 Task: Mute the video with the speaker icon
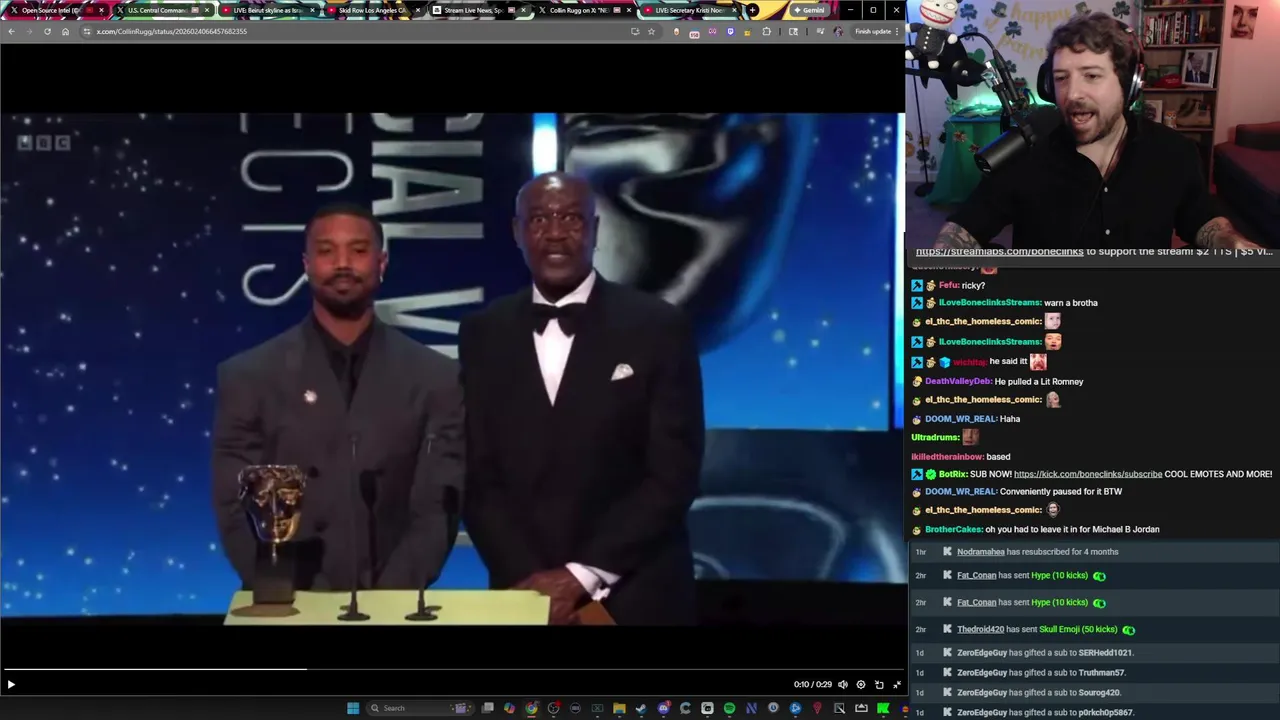coord(843,685)
